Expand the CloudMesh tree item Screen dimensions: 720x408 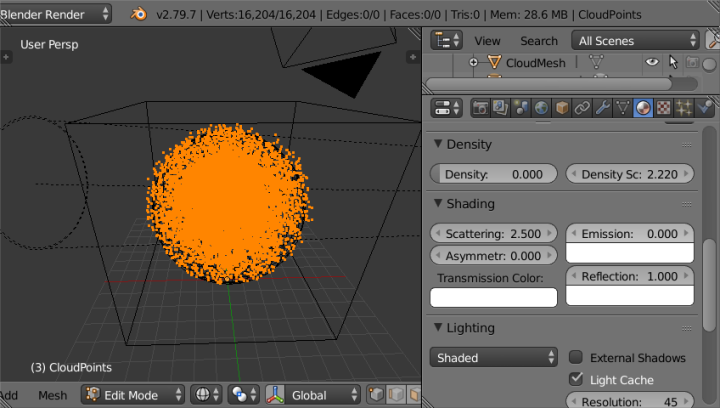[474, 62]
